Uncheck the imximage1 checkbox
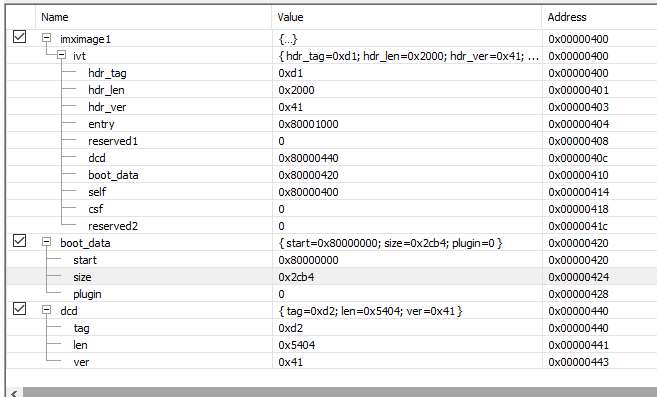 20,37
